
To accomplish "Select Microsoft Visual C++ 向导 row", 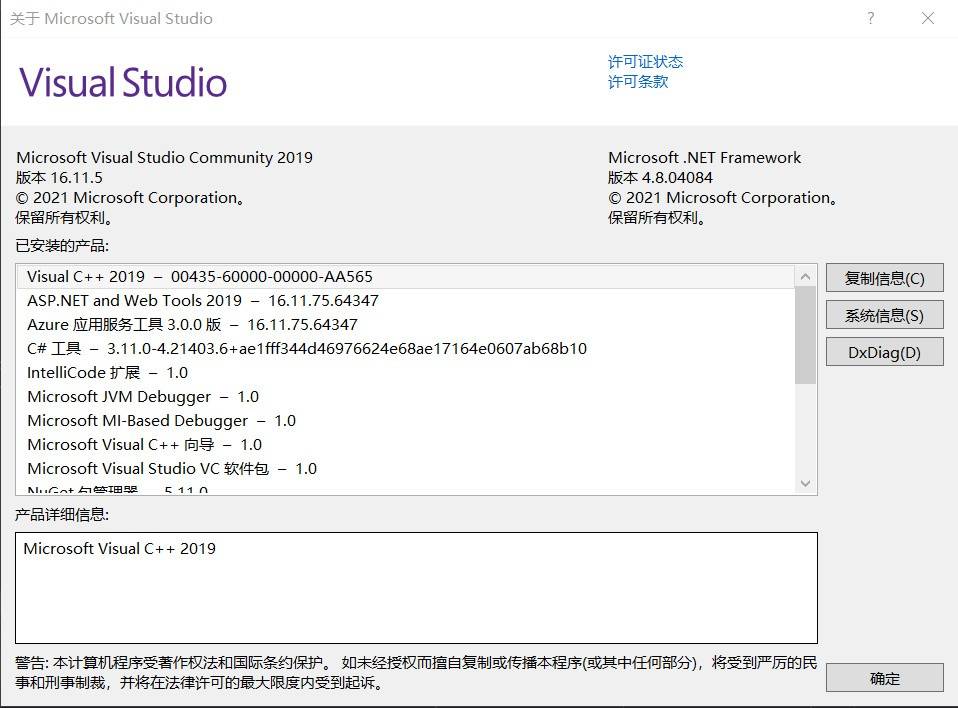I will (406, 444).
